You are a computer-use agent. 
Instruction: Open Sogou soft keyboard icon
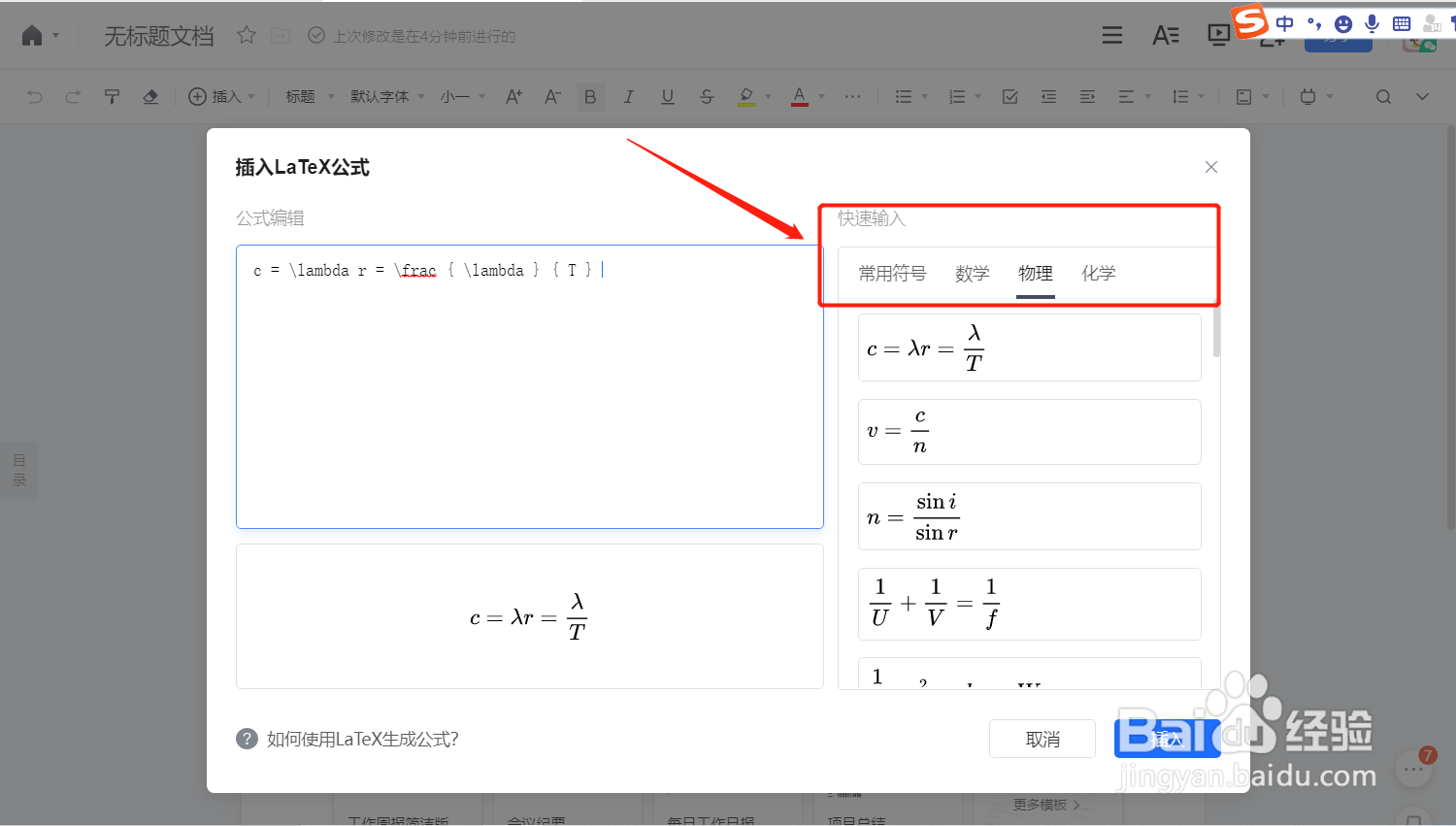(1402, 23)
